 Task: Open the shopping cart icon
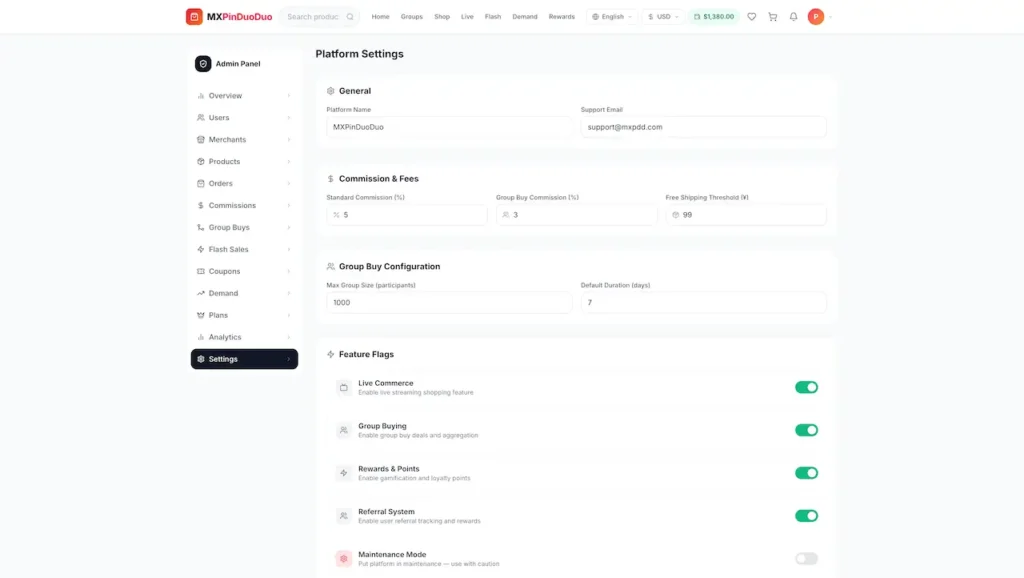pos(773,16)
